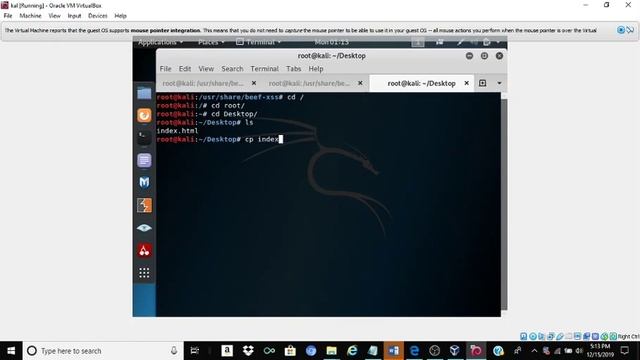Open the eye icon in Kali dock
640x360 pixels.
(x=144, y=228)
